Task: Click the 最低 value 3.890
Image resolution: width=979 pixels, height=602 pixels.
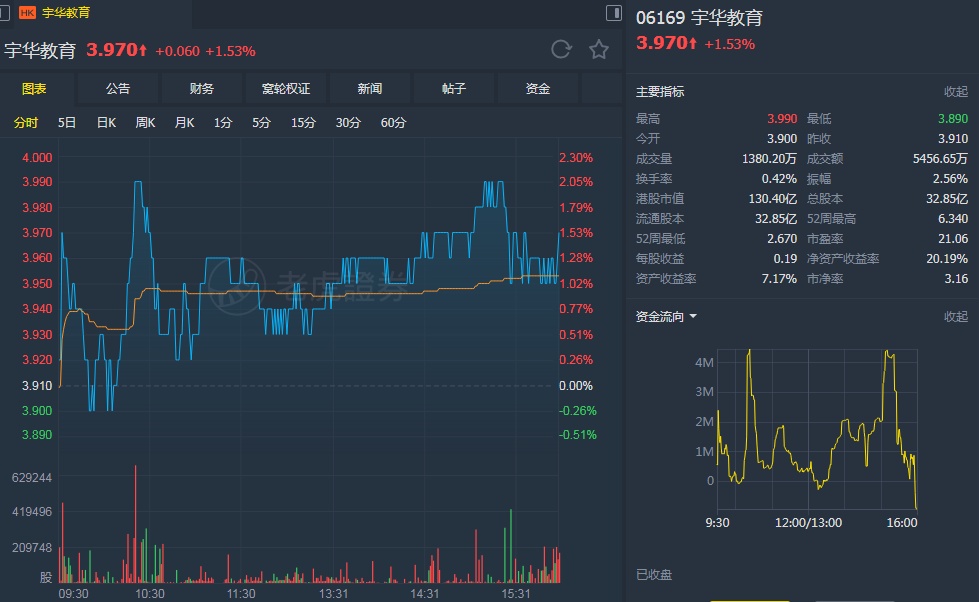Action: point(953,119)
